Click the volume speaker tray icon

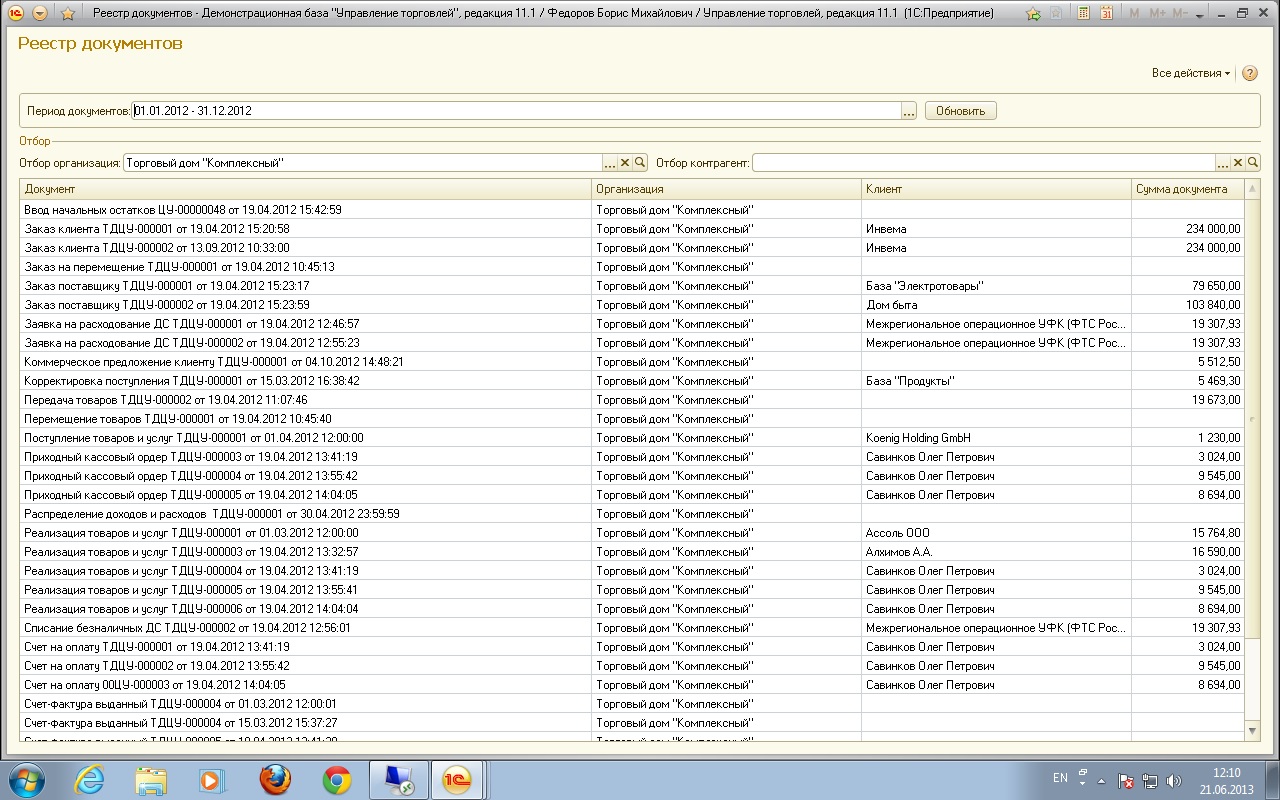pyautogui.click(x=1173, y=780)
